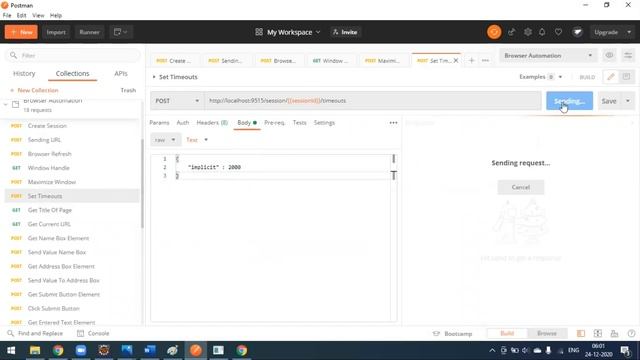This screenshot has height=360, width=640.
Task: Switch to Build mode
Action: (x=507, y=333)
